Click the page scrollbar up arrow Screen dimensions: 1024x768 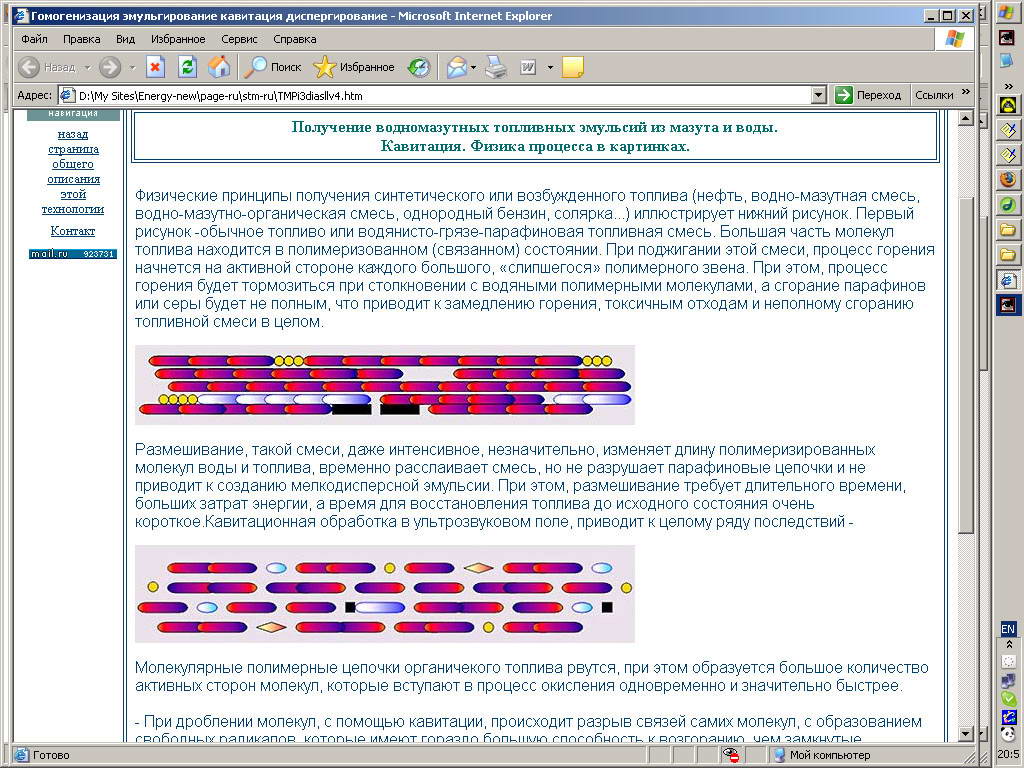coord(965,118)
